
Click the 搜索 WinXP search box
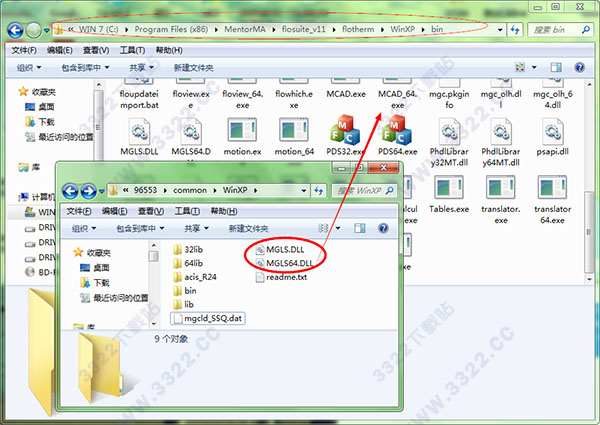pos(364,190)
